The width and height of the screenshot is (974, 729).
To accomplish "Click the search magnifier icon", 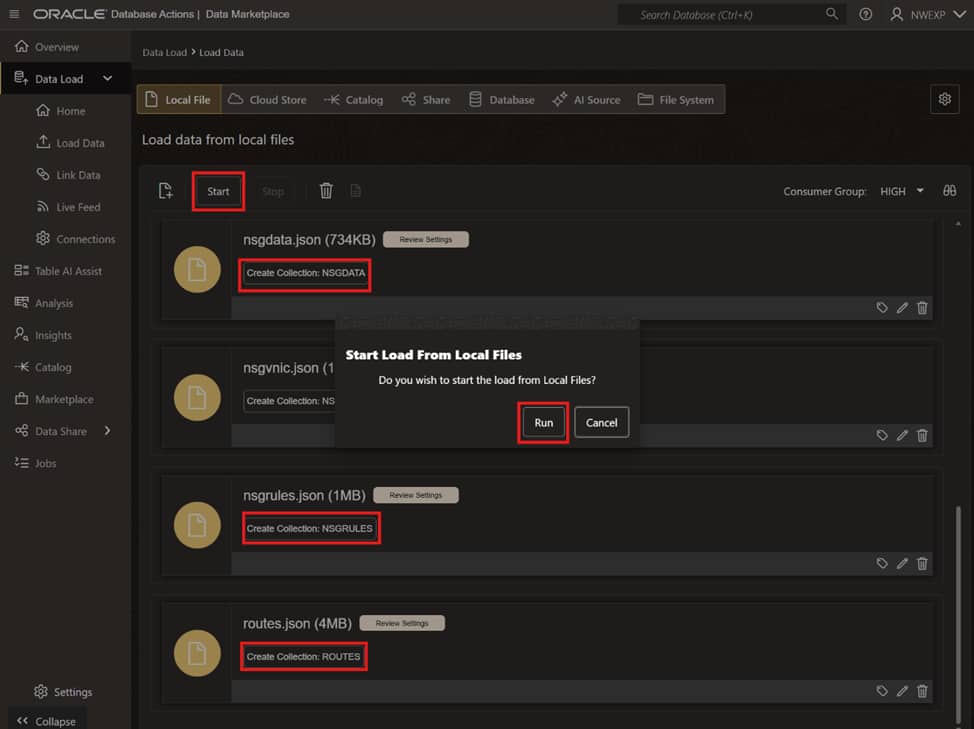I will coord(831,14).
